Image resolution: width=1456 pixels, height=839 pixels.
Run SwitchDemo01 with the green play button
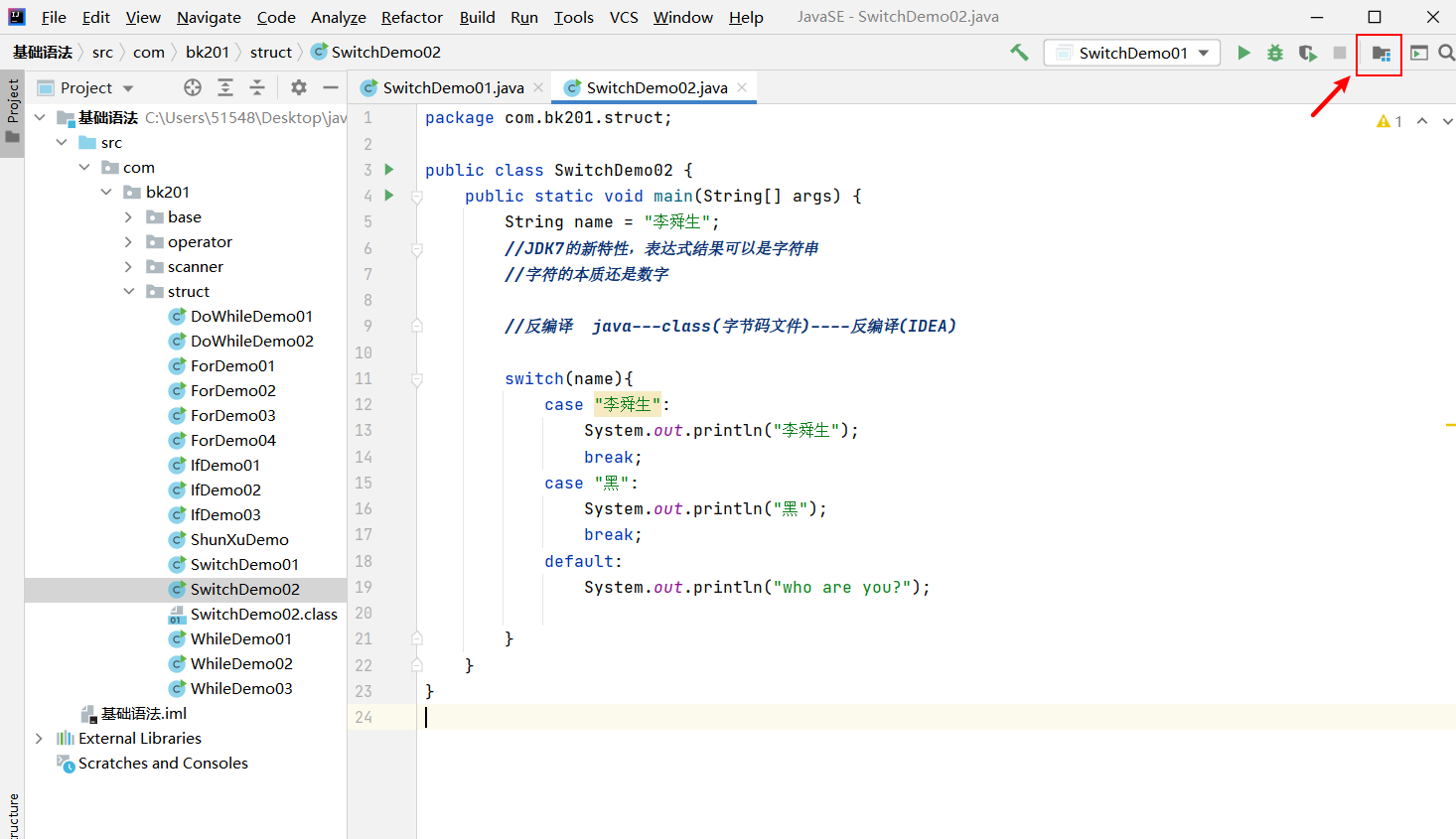tap(1243, 53)
